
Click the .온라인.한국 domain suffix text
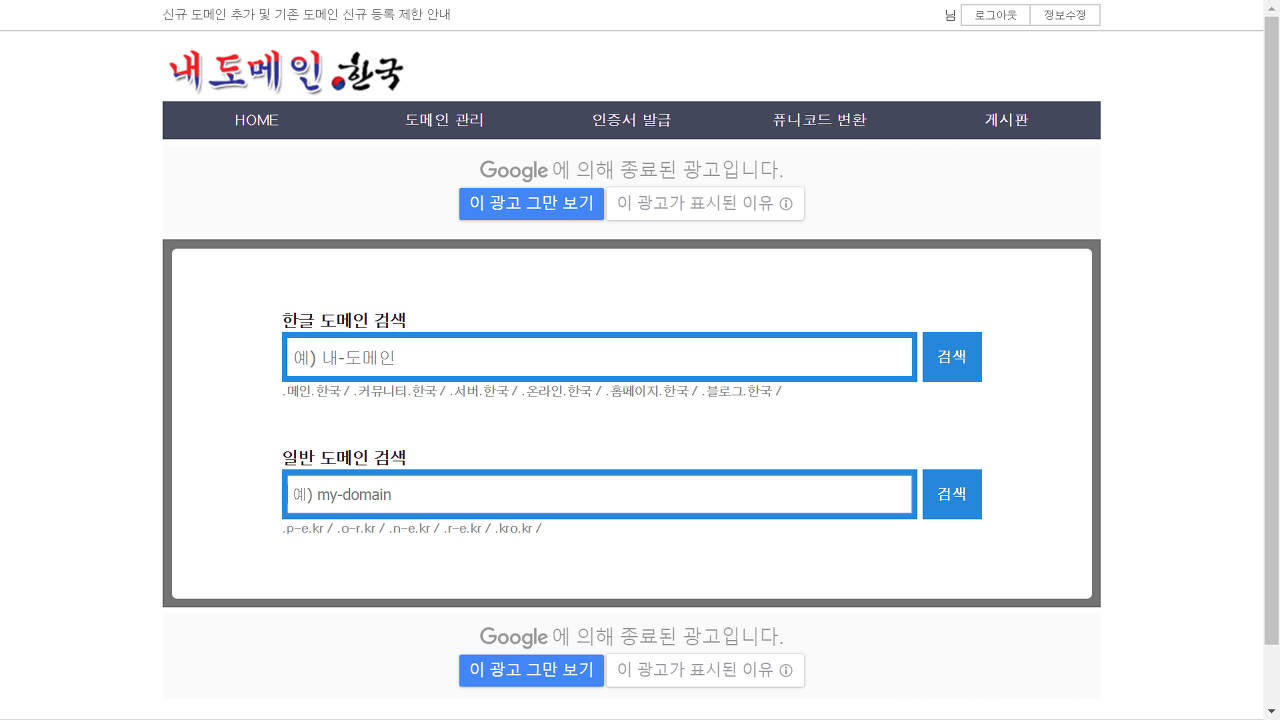[557, 391]
